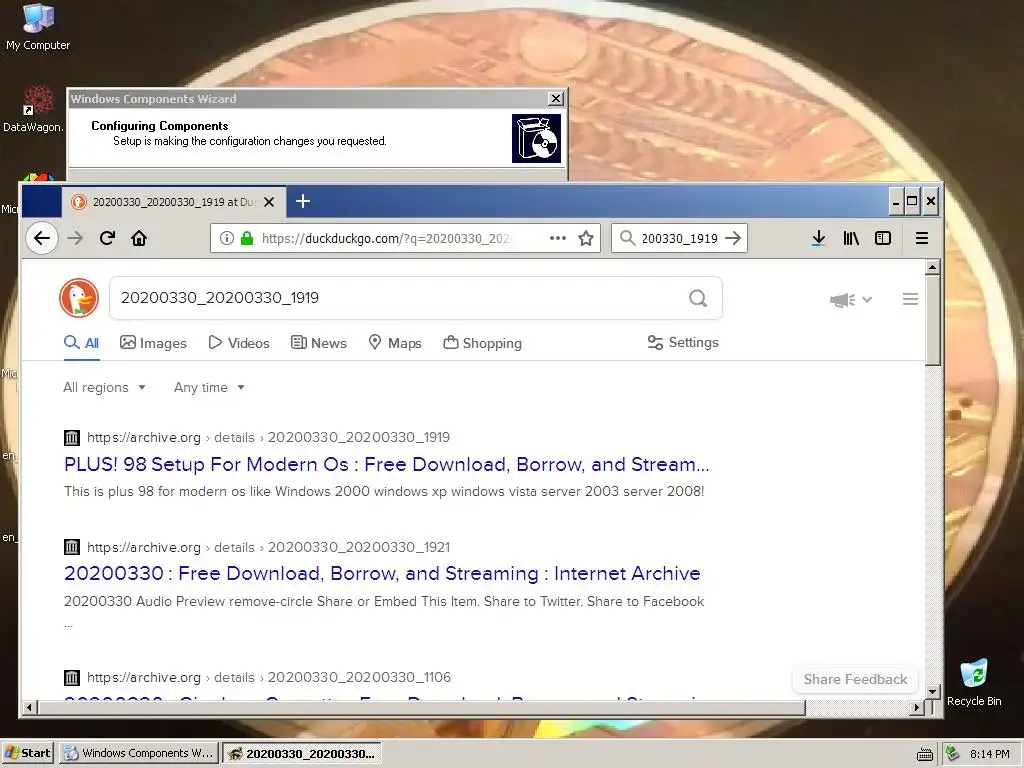Open a new Firefox tab
This screenshot has width=1024, height=768.
(303, 201)
